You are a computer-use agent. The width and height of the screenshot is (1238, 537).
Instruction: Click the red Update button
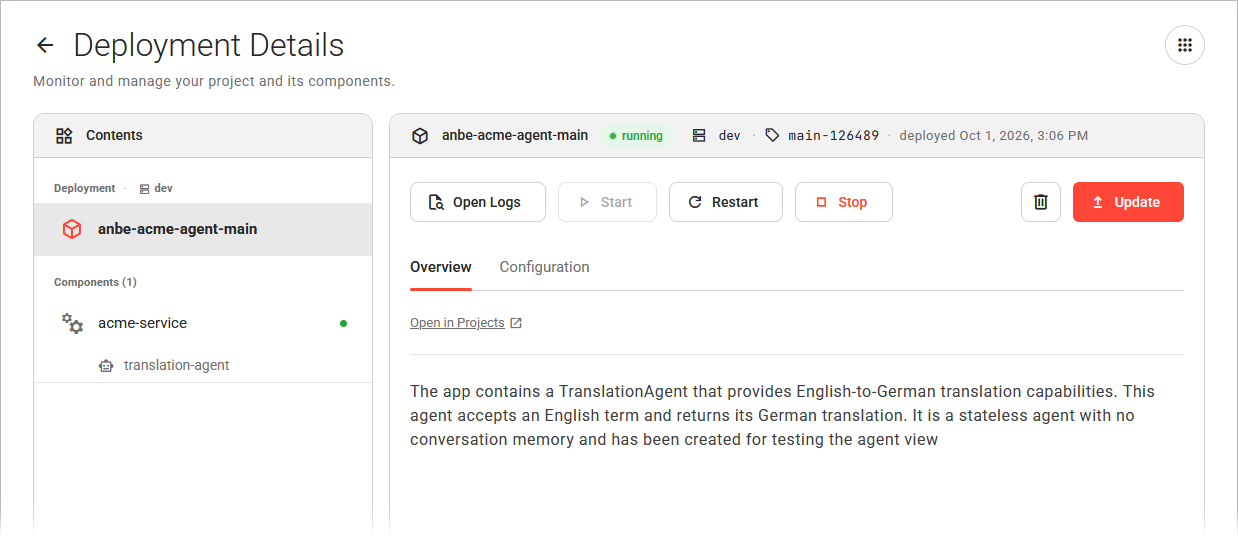(1128, 202)
